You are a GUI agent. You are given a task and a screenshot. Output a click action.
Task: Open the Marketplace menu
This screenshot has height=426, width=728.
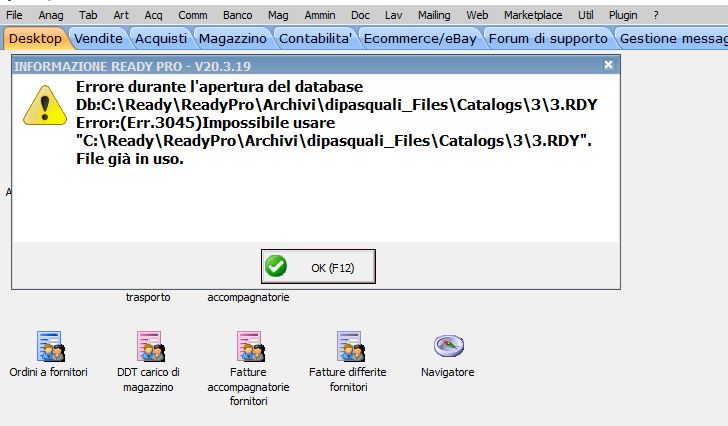pos(533,15)
